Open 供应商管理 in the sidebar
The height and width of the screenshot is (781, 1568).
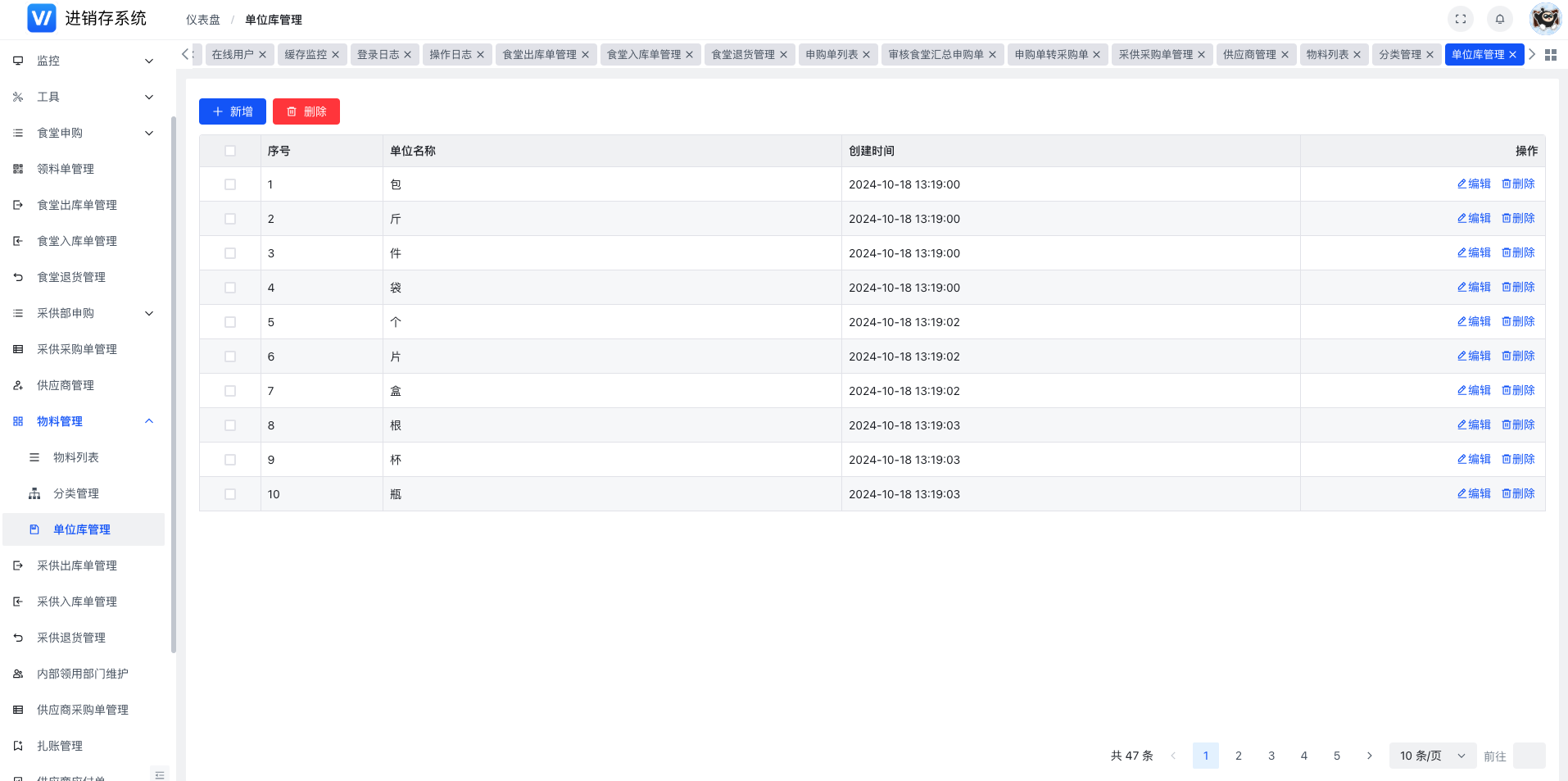click(84, 385)
